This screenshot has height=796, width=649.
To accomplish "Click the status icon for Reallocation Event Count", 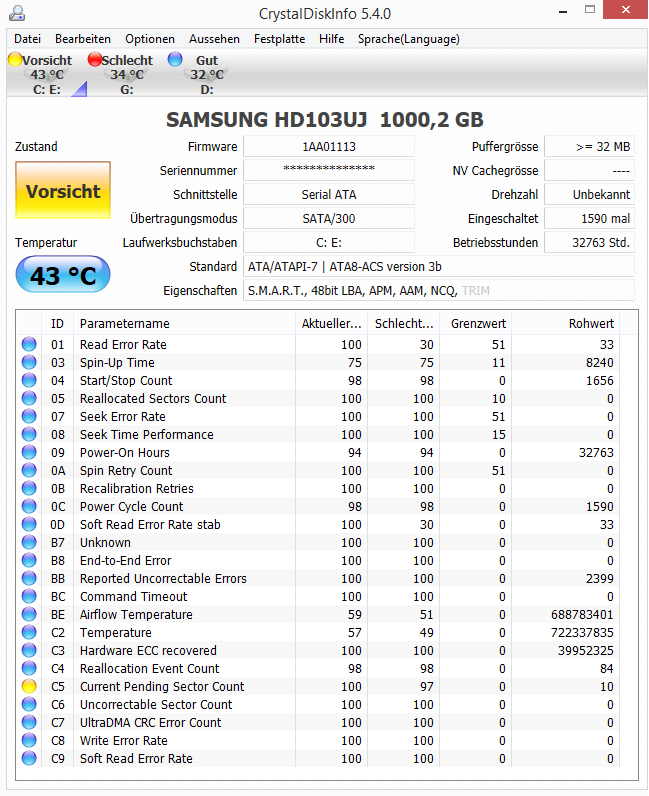I will [x=29, y=669].
